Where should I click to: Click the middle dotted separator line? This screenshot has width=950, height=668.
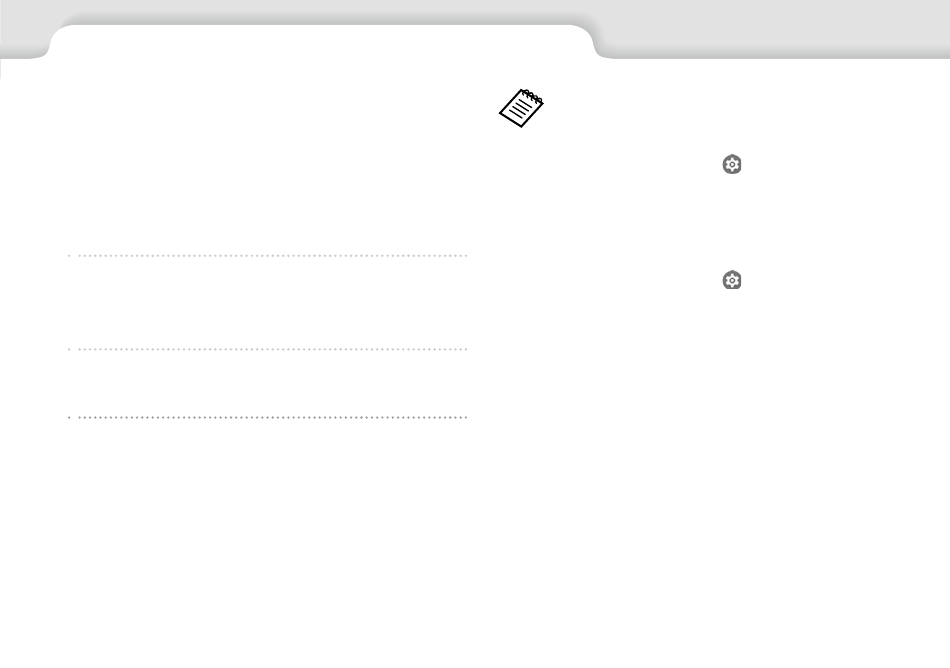[x=267, y=349]
